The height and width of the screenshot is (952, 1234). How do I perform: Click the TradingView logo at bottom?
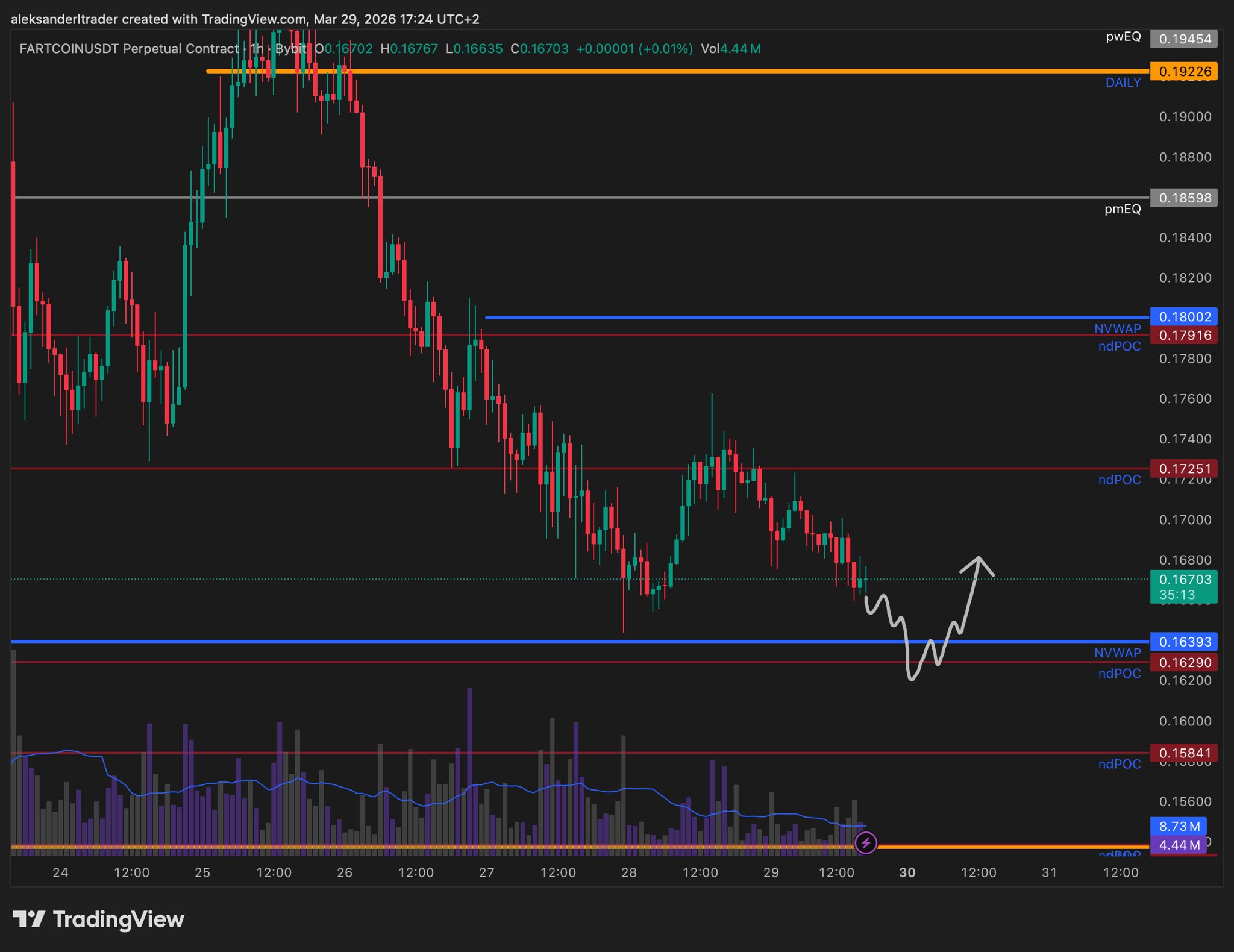click(x=98, y=919)
